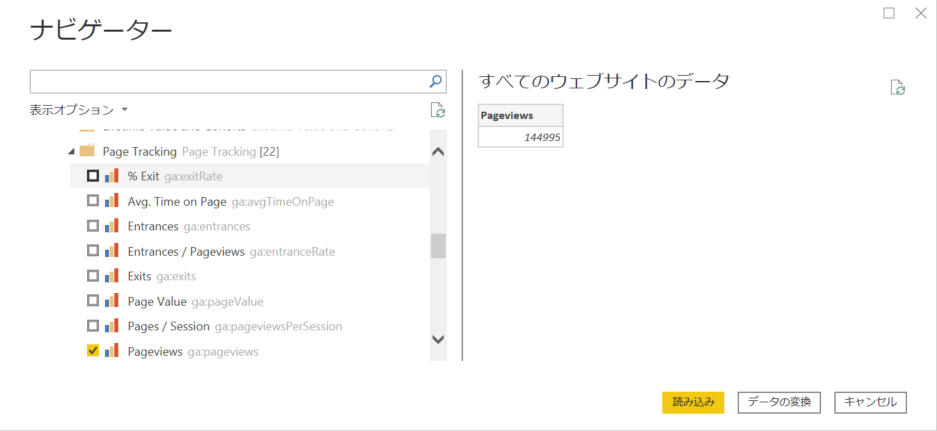Click the scrollbar up arrow
This screenshot has height=431, width=937.
438,152
